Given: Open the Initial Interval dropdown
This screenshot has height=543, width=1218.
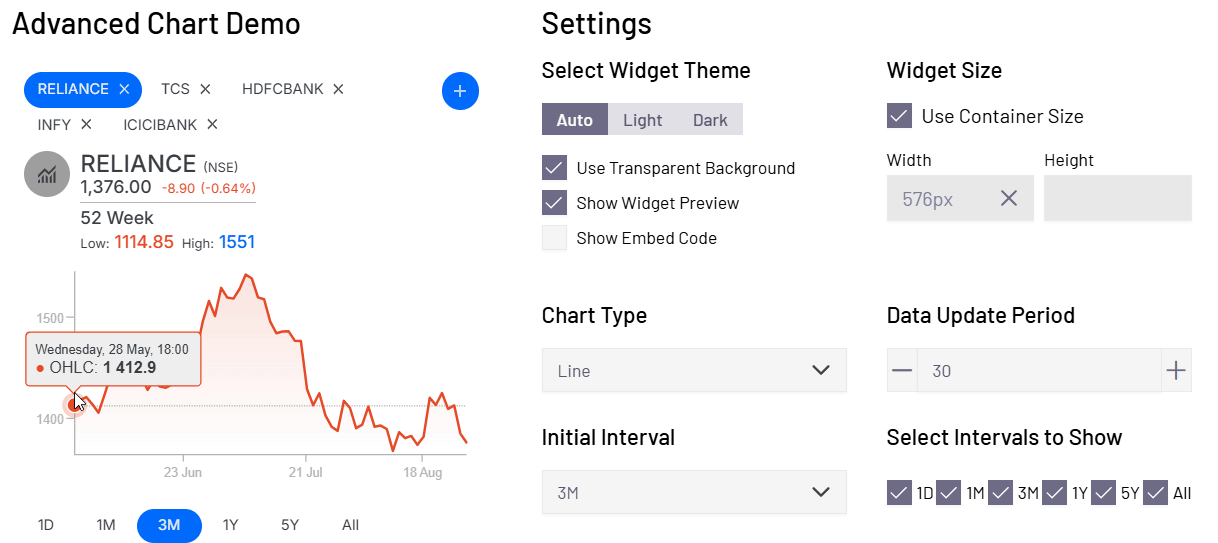Looking at the screenshot, I should [694, 492].
